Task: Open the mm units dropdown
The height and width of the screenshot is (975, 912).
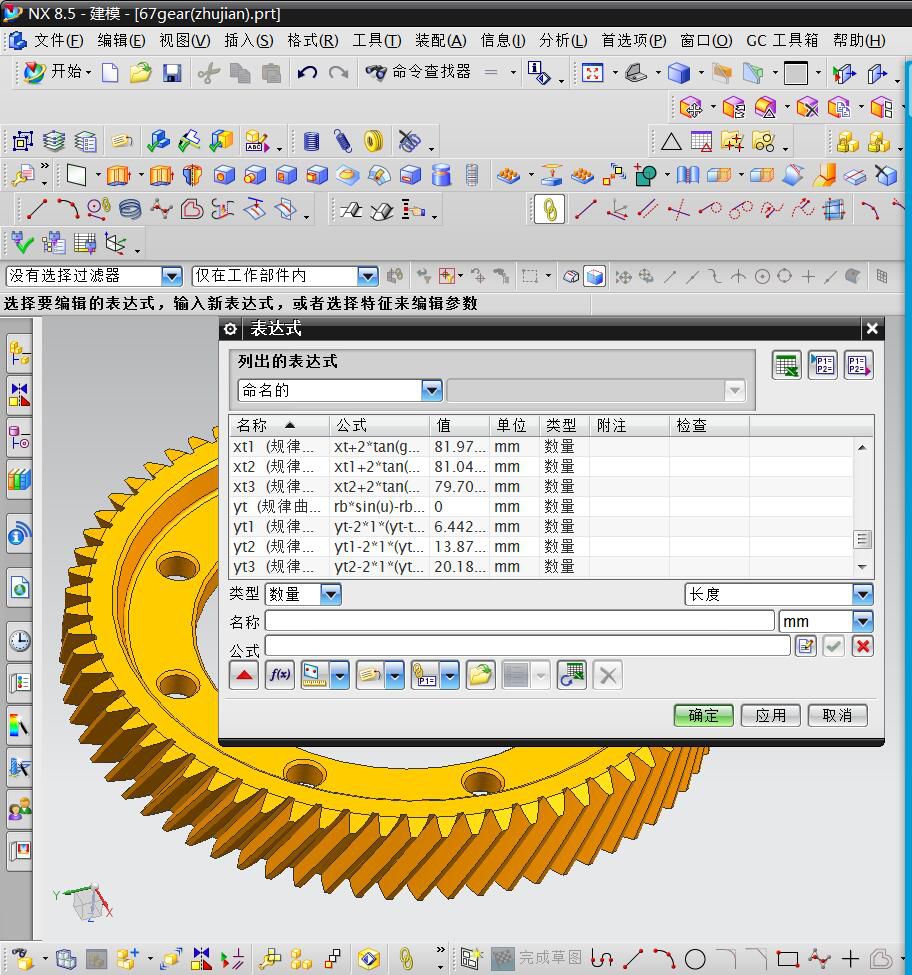Action: [x=862, y=621]
